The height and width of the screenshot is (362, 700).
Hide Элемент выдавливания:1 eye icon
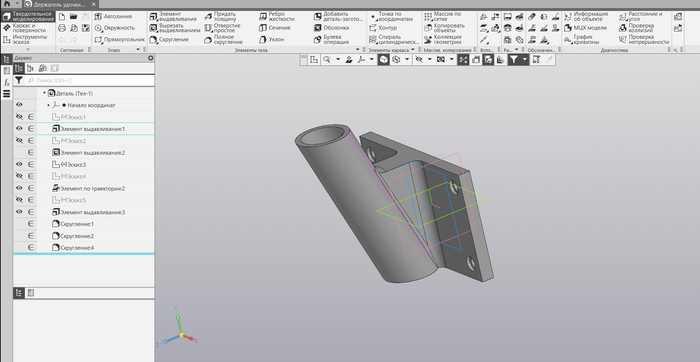[x=19, y=129]
